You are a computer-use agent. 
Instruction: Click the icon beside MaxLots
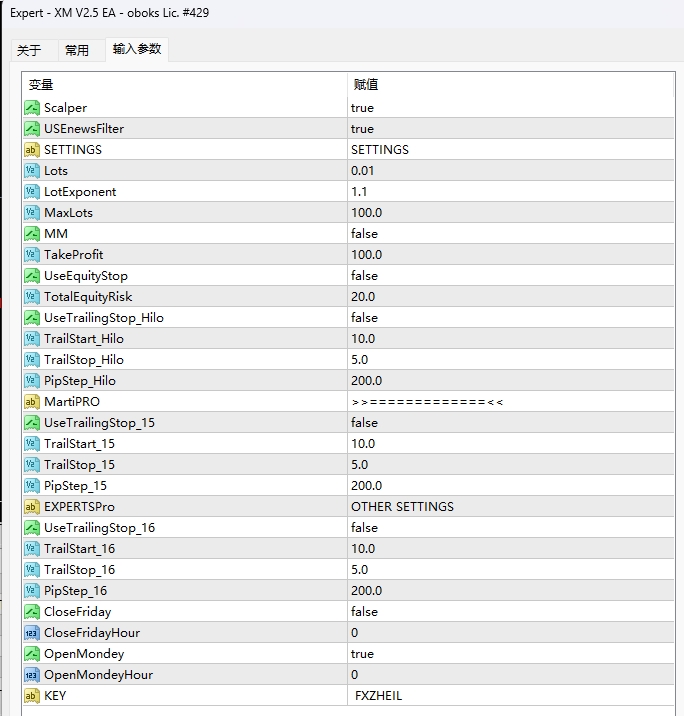32,213
